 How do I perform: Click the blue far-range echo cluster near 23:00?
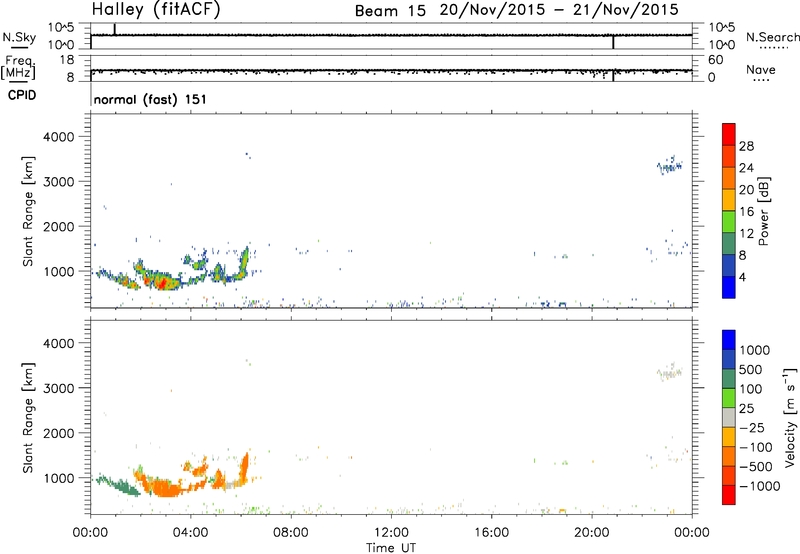tap(669, 165)
